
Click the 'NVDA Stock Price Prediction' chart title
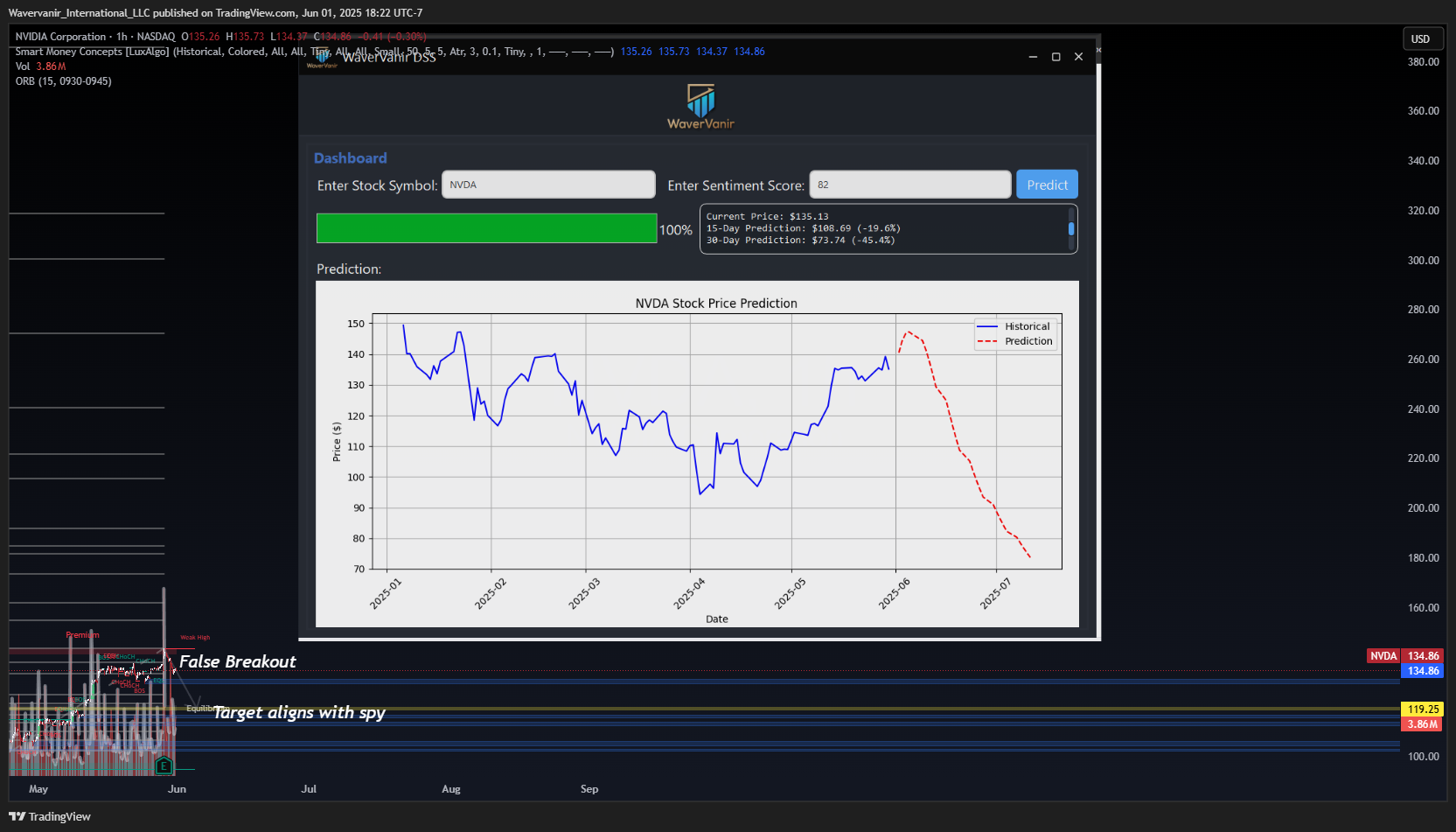pos(716,304)
